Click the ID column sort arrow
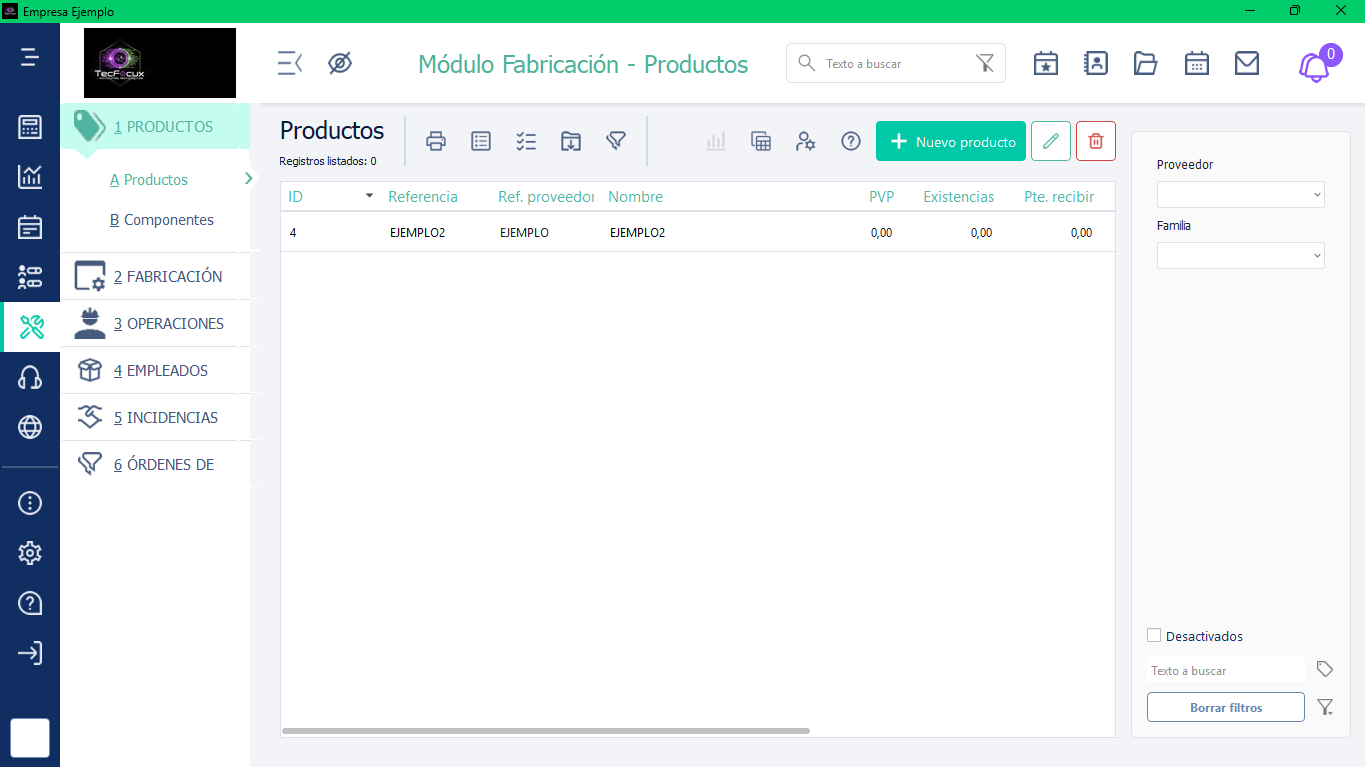Screen dimensions: 1365x767 pos(369,196)
